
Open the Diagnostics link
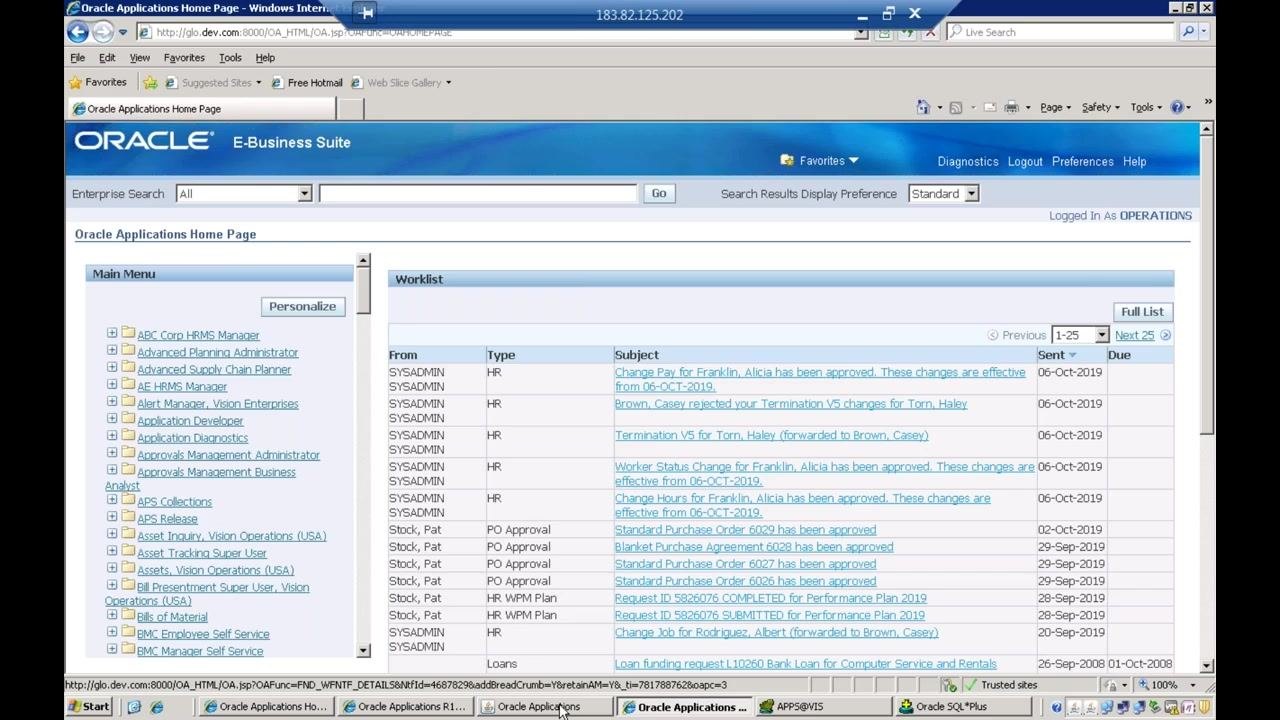[x=968, y=162]
